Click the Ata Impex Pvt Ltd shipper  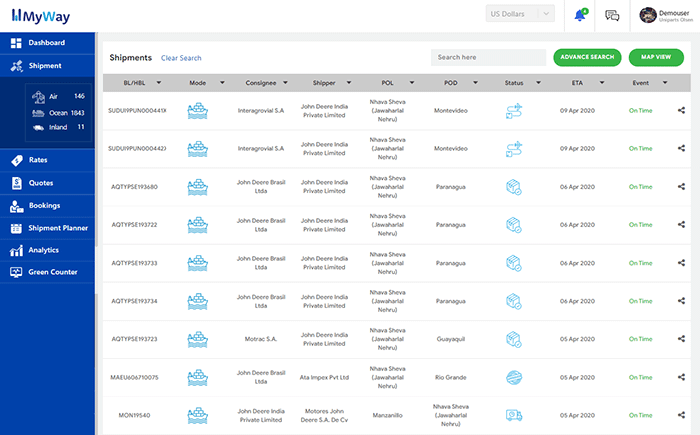pyautogui.click(x=324, y=377)
